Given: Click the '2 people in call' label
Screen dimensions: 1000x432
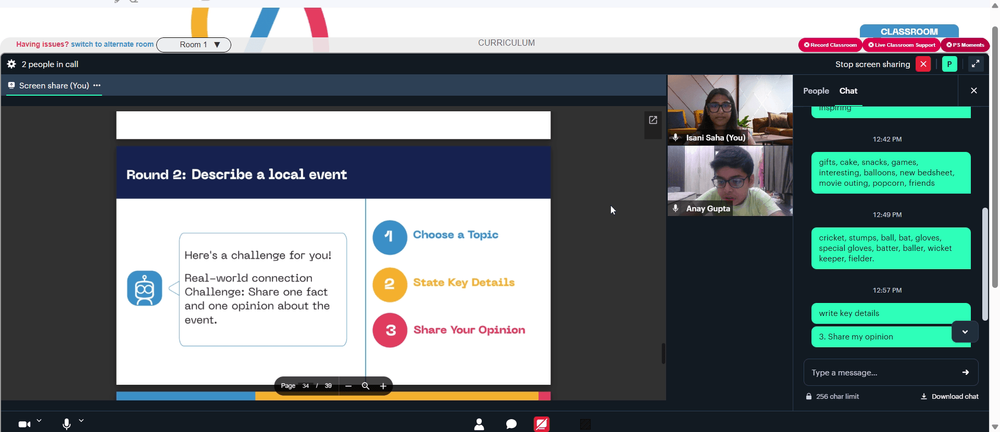Looking at the screenshot, I should coord(50,64).
